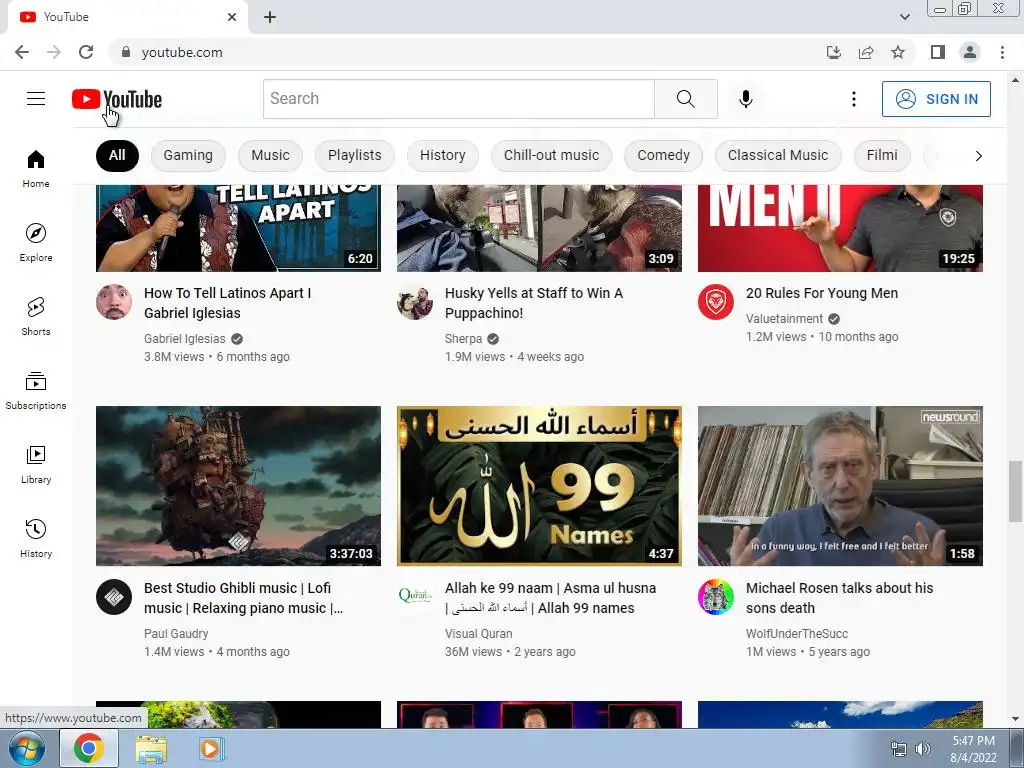Select the Playlists filter chip
Screen dimensions: 1024x768
pos(355,155)
